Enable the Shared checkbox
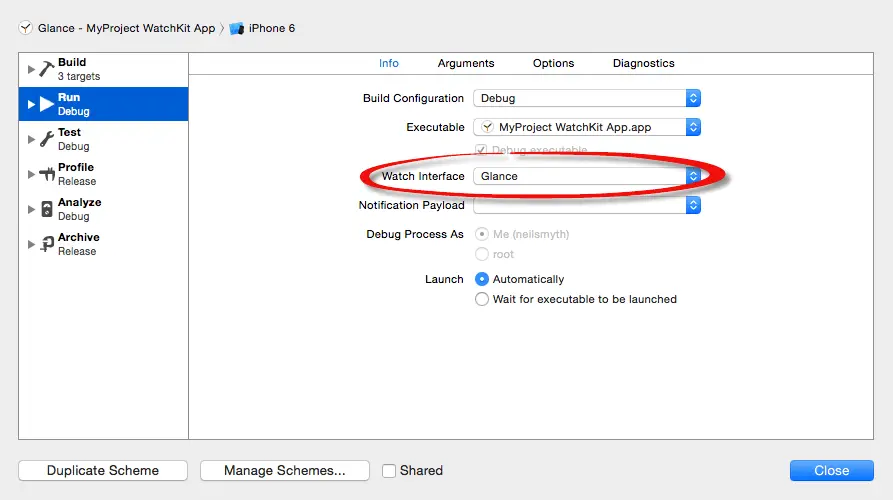 point(389,471)
